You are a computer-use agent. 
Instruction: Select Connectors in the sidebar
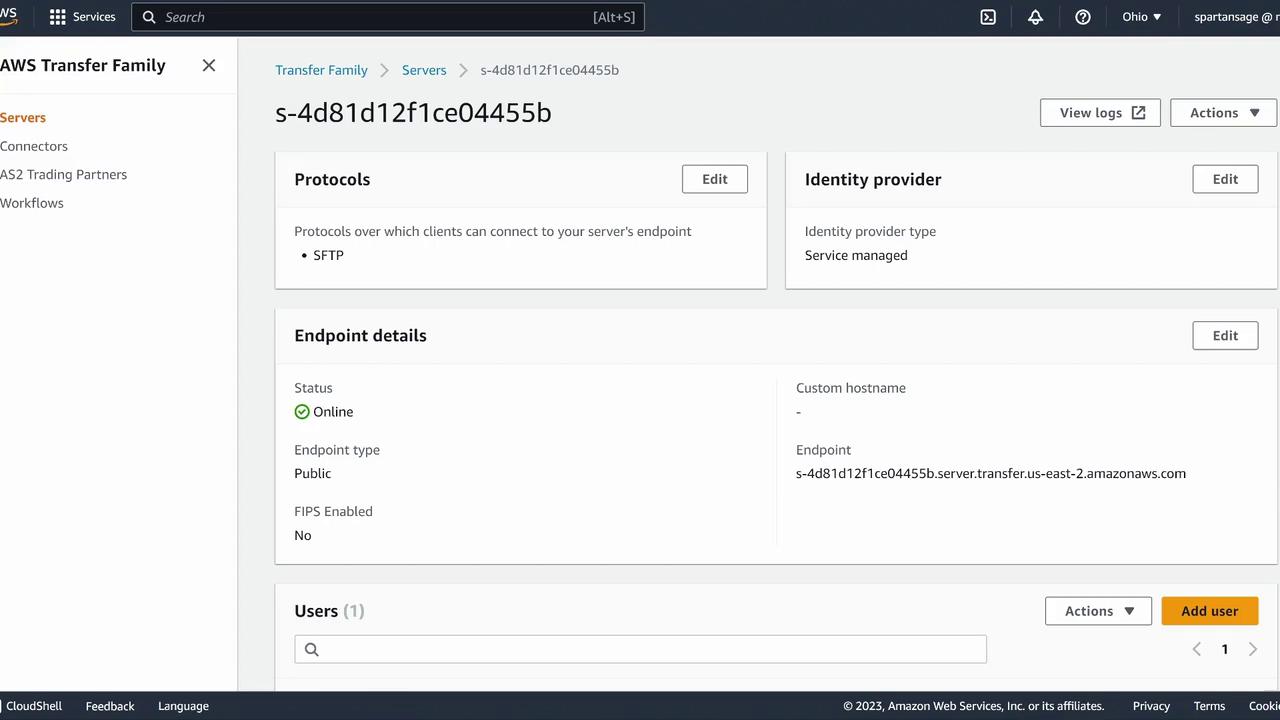click(34, 146)
